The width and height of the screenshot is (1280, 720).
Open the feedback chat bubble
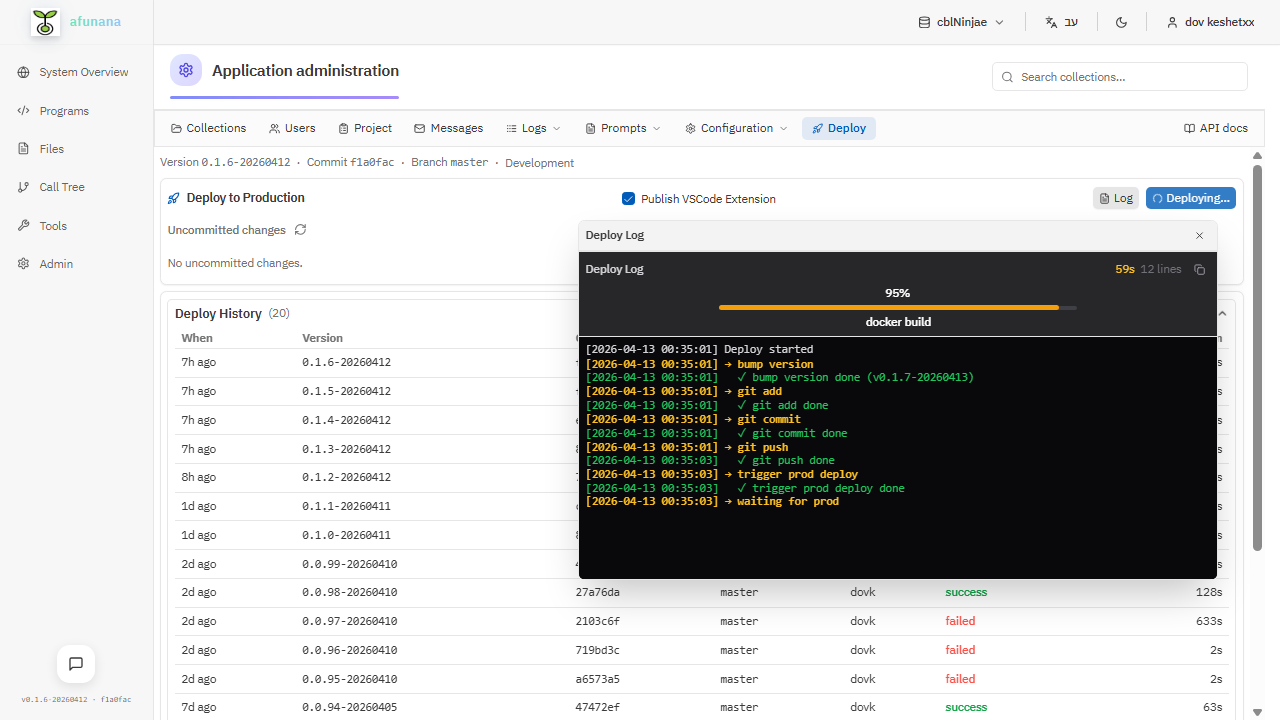coord(75,664)
